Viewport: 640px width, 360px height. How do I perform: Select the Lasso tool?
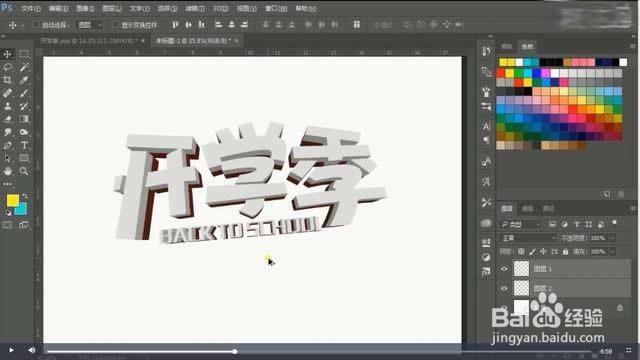[7, 67]
